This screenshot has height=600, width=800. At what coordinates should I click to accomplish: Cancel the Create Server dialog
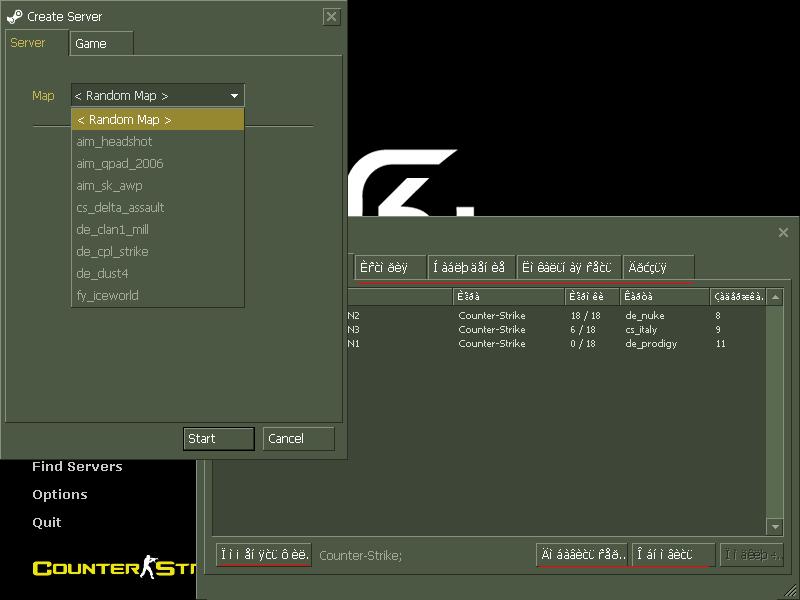pos(298,439)
